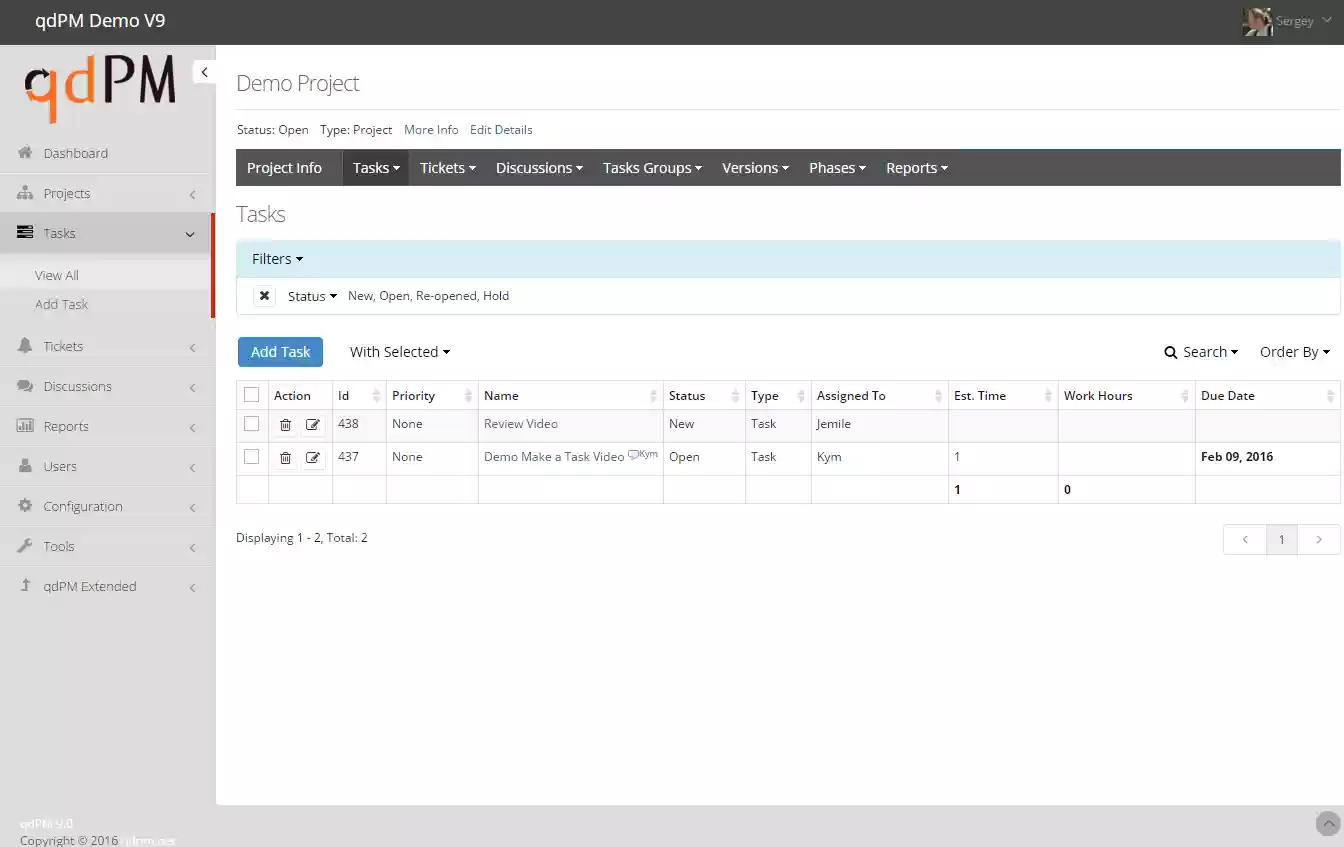Open the Filters dropdown
This screenshot has width=1344, height=847.
coord(276,258)
